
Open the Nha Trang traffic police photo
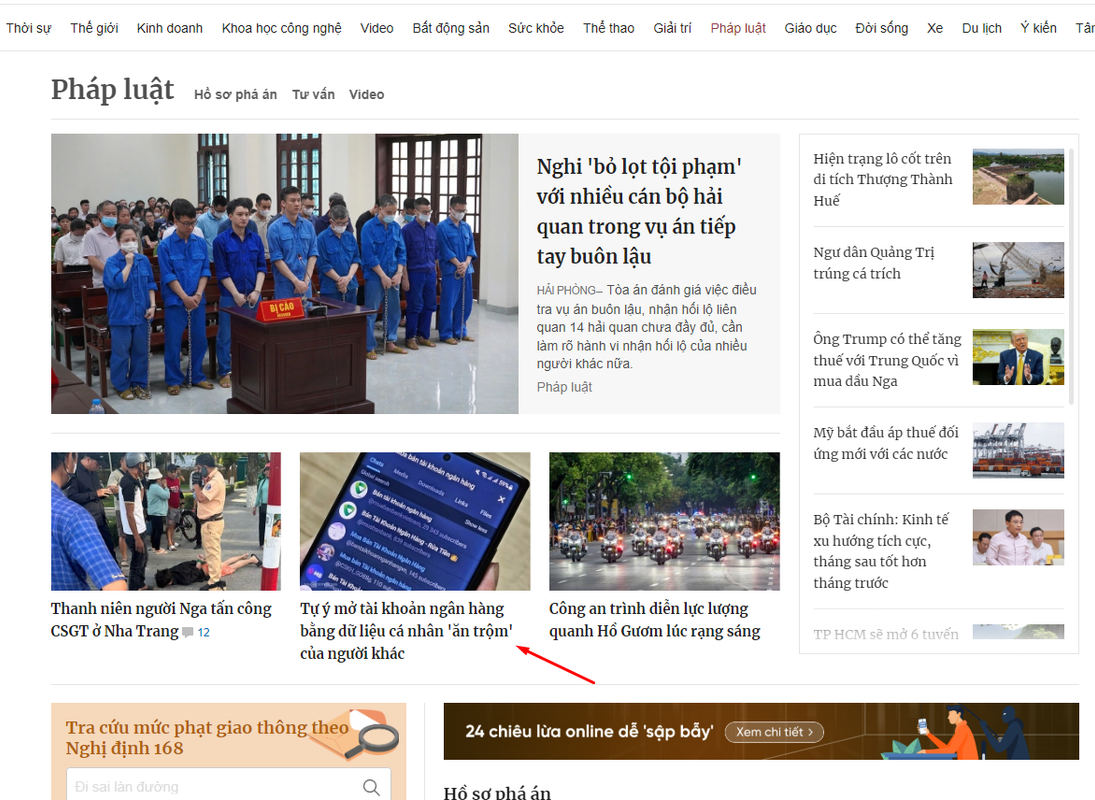(166, 521)
